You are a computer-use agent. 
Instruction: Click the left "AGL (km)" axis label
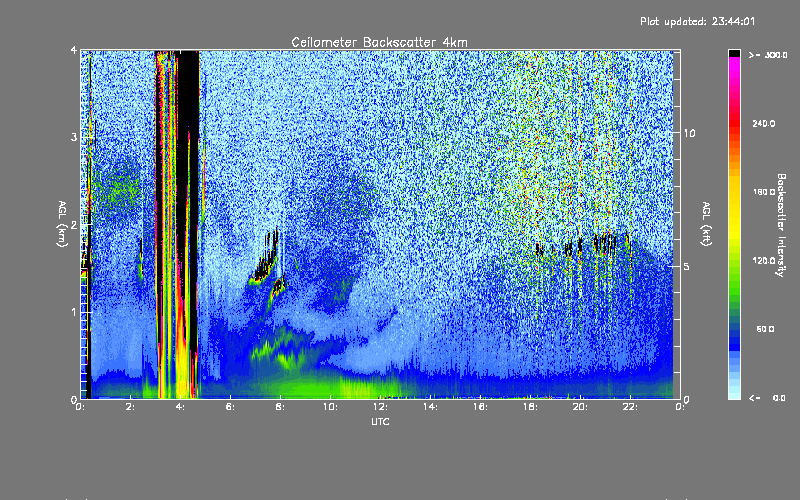click(x=62, y=224)
